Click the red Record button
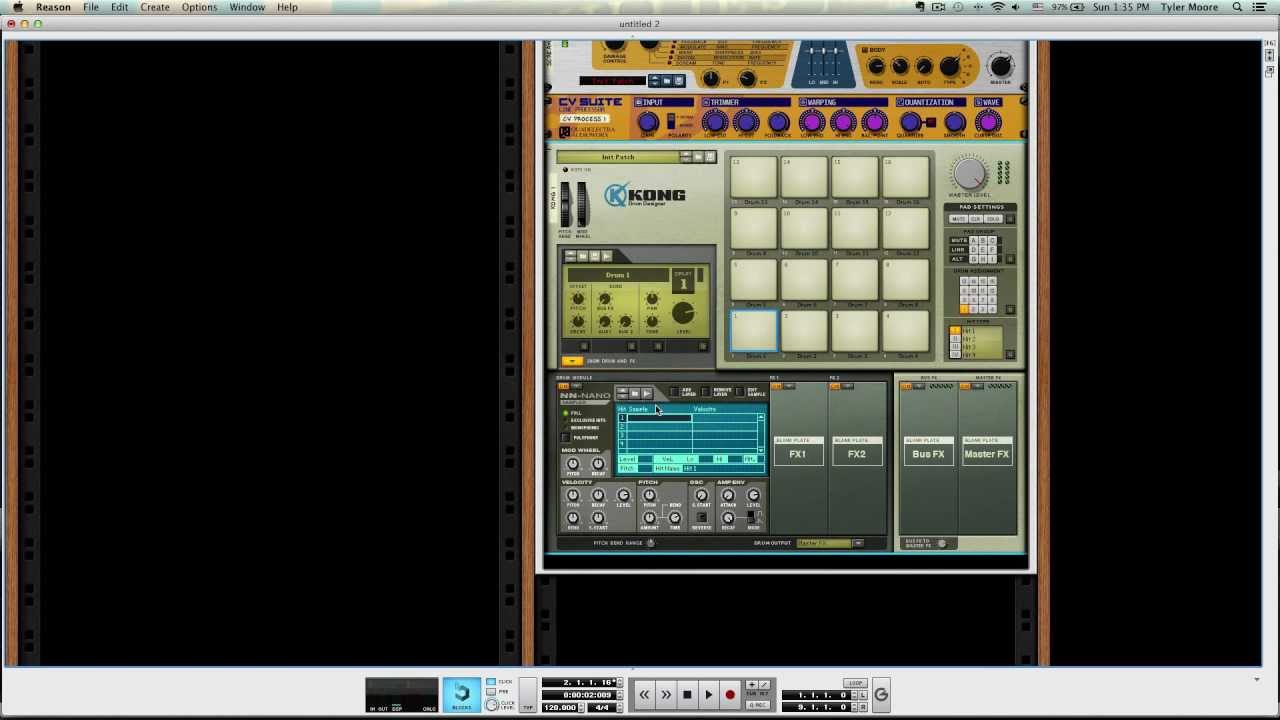Image resolution: width=1280 pixels, height=720 pixels. point(730,694)
